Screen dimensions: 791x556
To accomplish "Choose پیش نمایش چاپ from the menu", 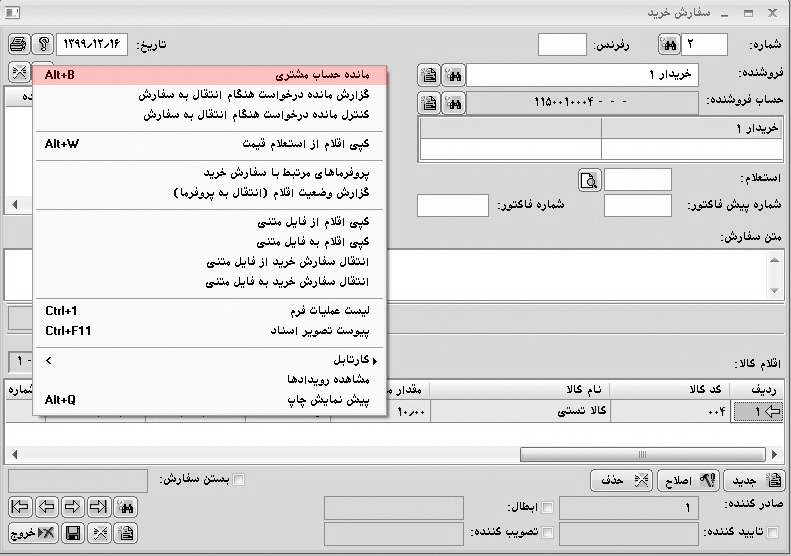I will point(210,400).
